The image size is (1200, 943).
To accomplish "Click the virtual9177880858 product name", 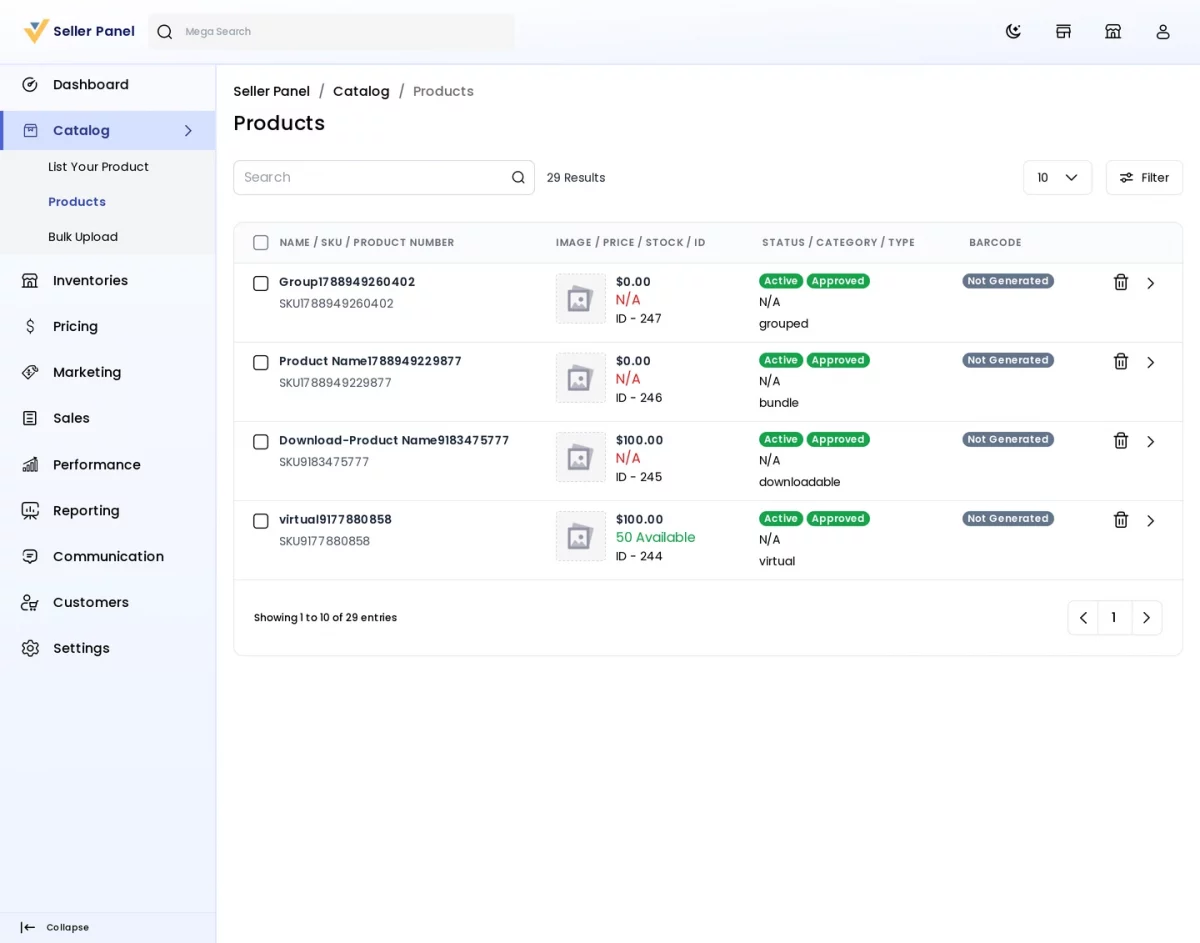I will click(335, 520).
